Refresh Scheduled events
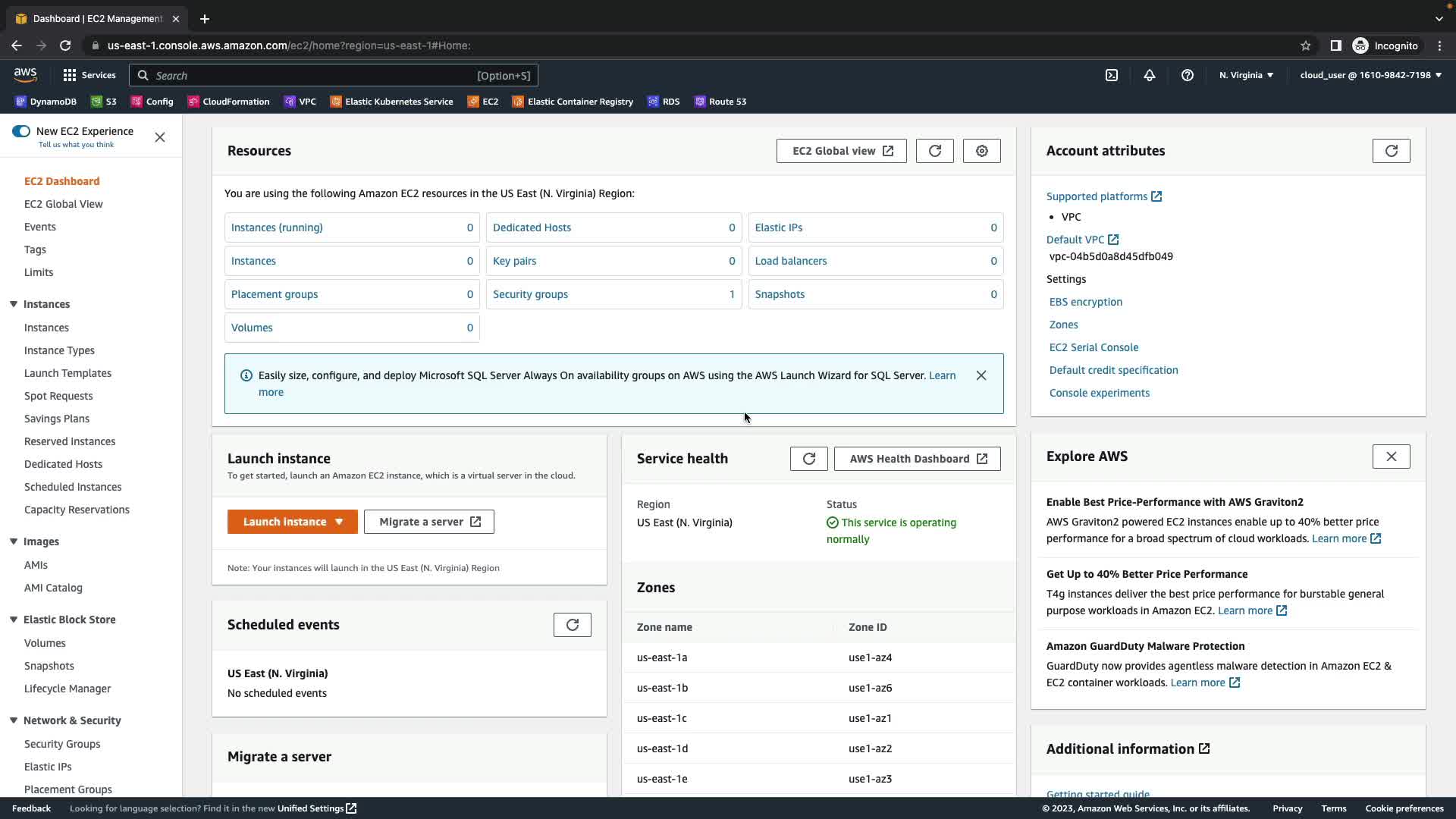 tap(572, 625)
